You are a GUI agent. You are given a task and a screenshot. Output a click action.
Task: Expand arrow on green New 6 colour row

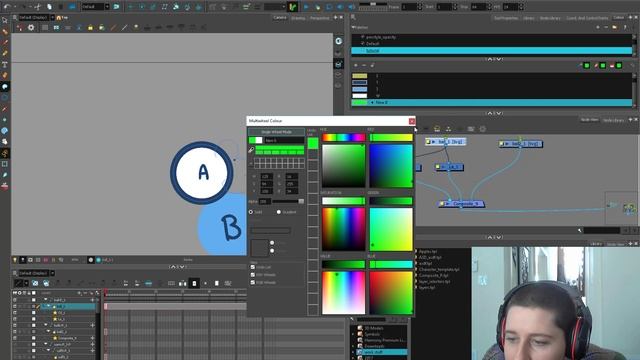(372, 102)
